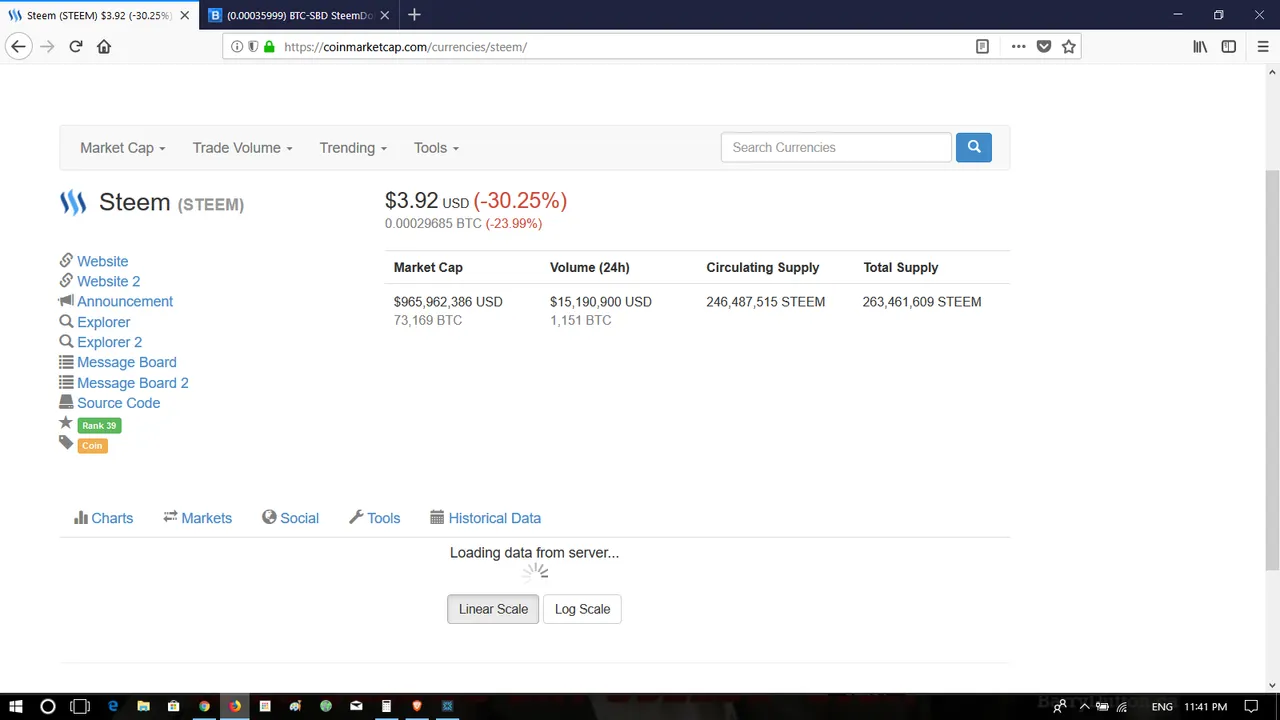Open the Markets tab
This screenshot has width=1280, height=720.
[x=198, y=518]
